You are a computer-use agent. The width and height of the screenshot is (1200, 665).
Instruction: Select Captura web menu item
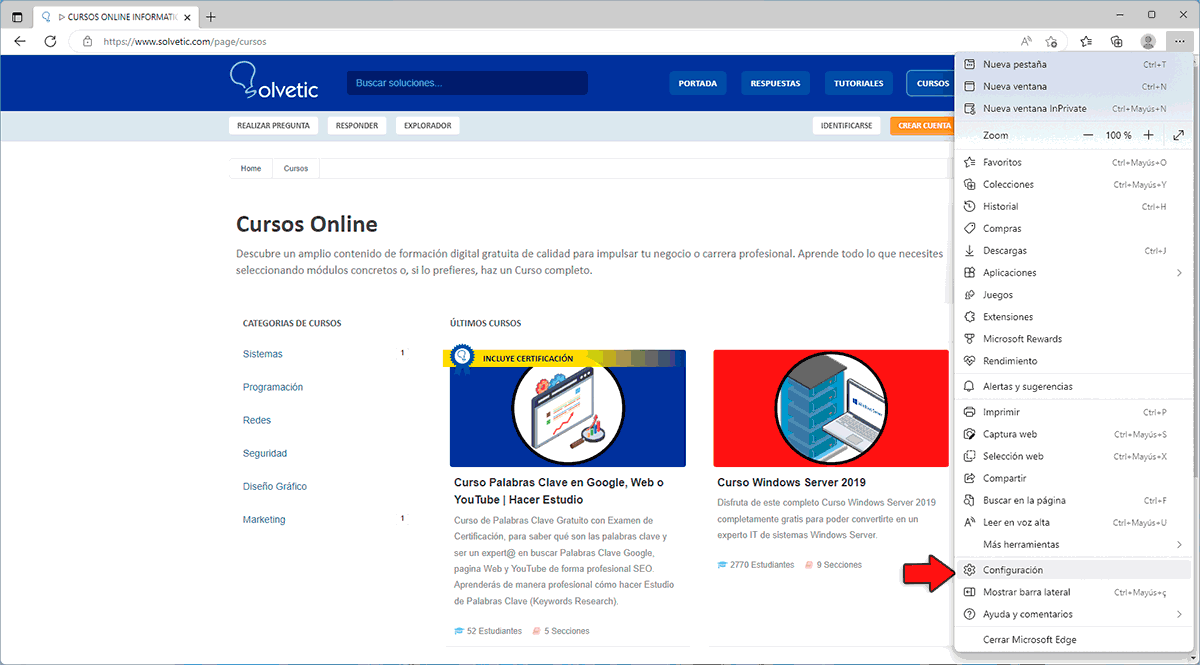[x=1073, y=434]
